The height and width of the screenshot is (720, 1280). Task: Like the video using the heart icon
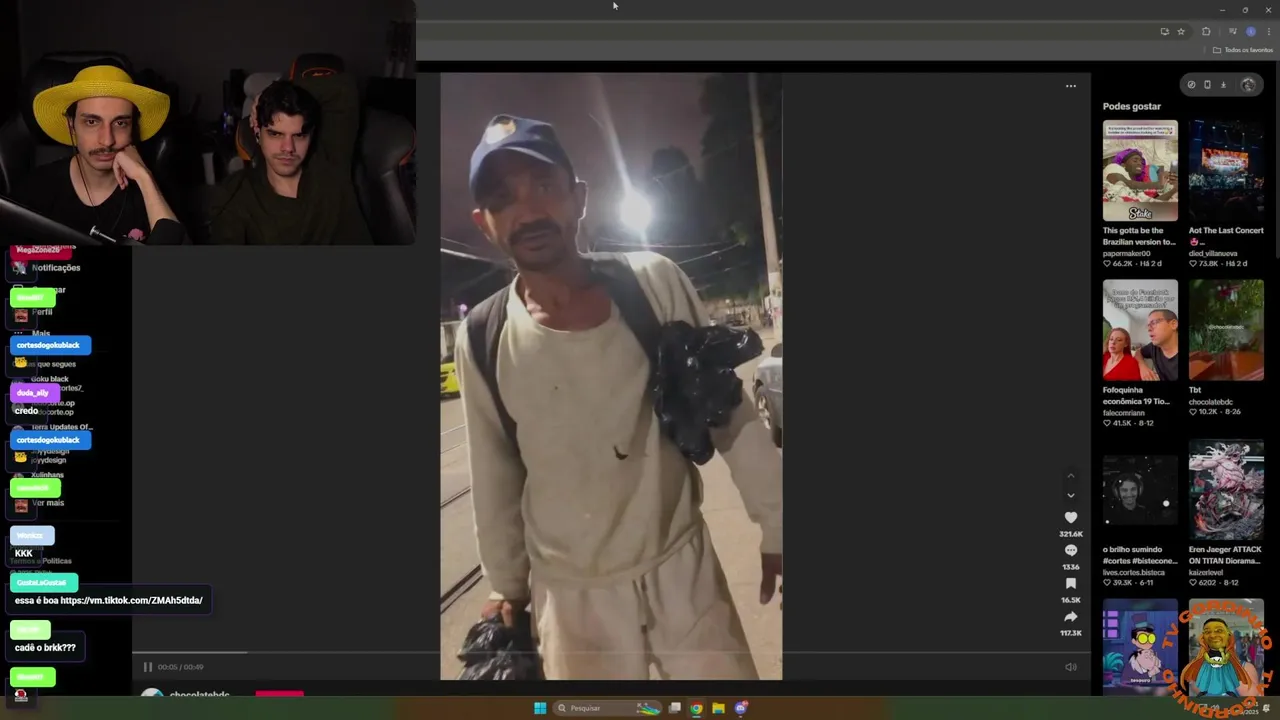1070,518
